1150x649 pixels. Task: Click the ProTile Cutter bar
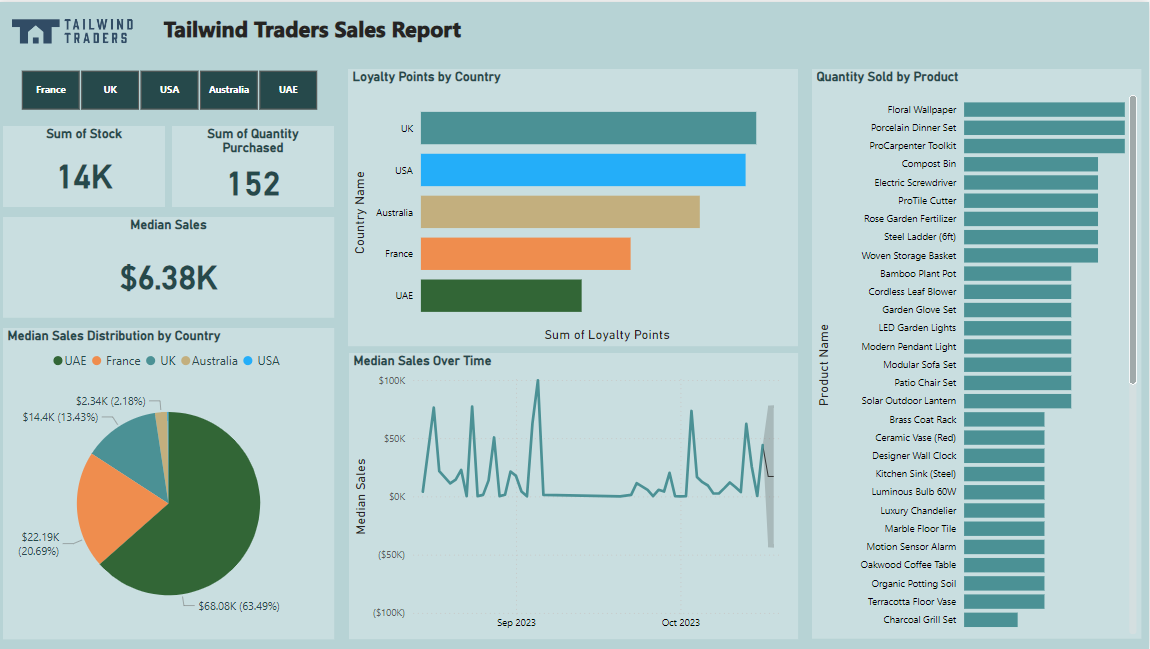tap(1031, 200)
